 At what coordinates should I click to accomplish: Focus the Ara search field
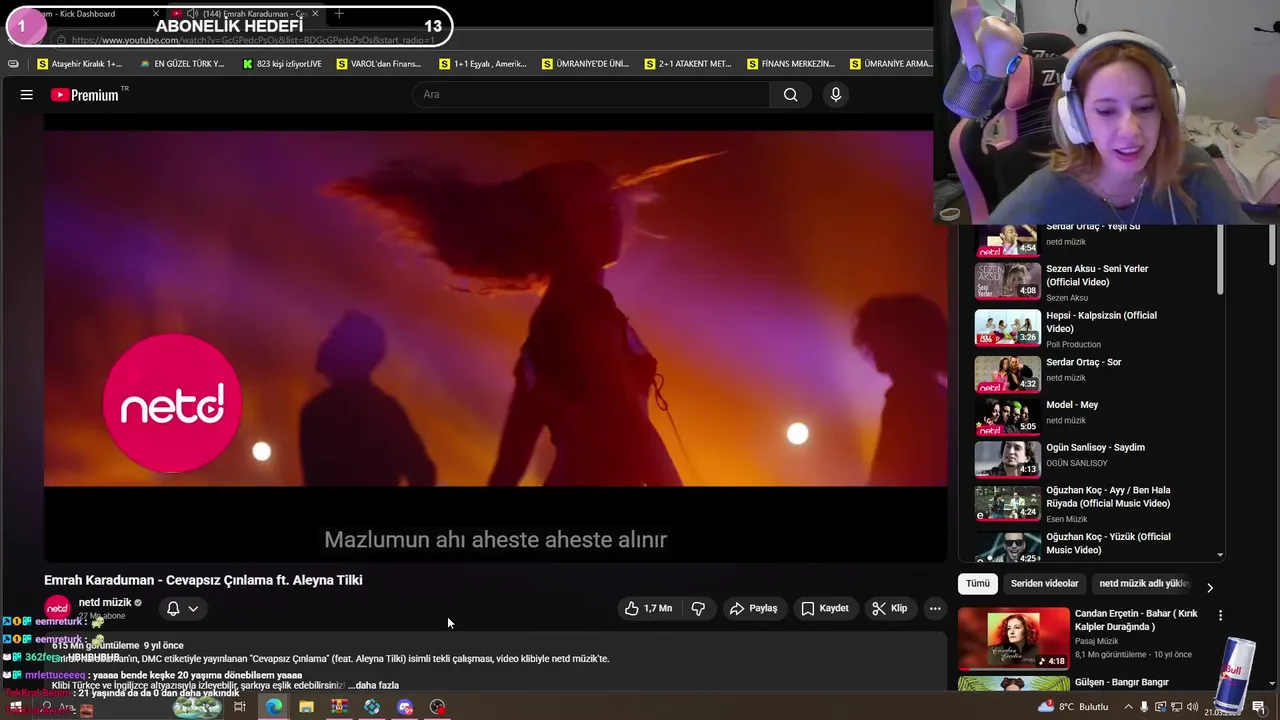[590, 95]
